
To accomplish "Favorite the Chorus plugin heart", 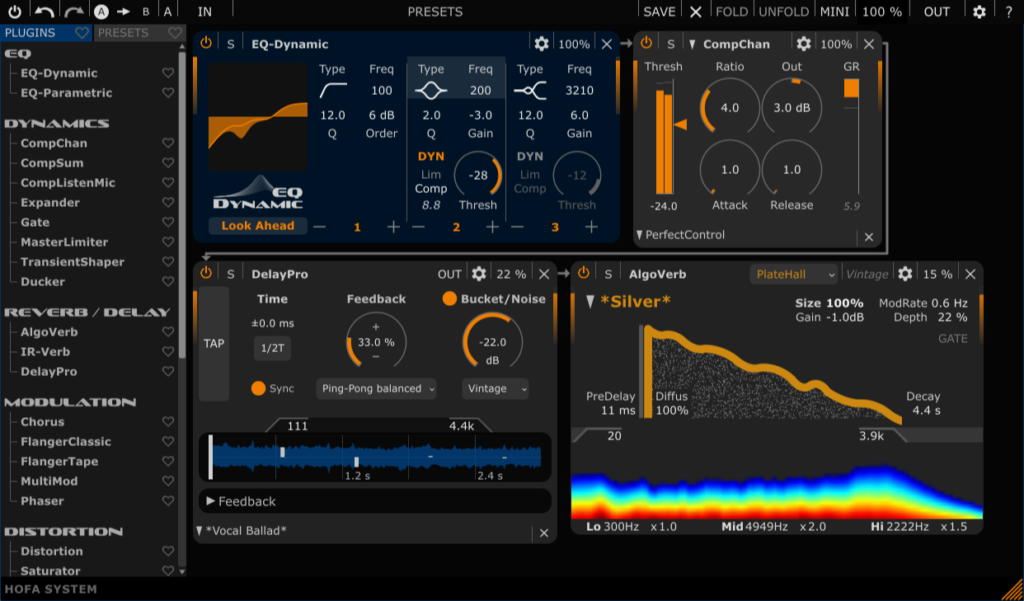I will click(x=168, y=421).
